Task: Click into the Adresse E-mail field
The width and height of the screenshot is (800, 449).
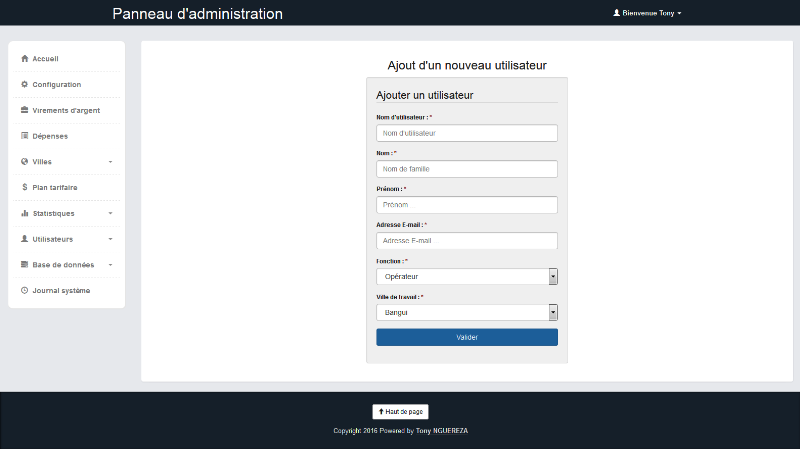Action: point(466,241)
